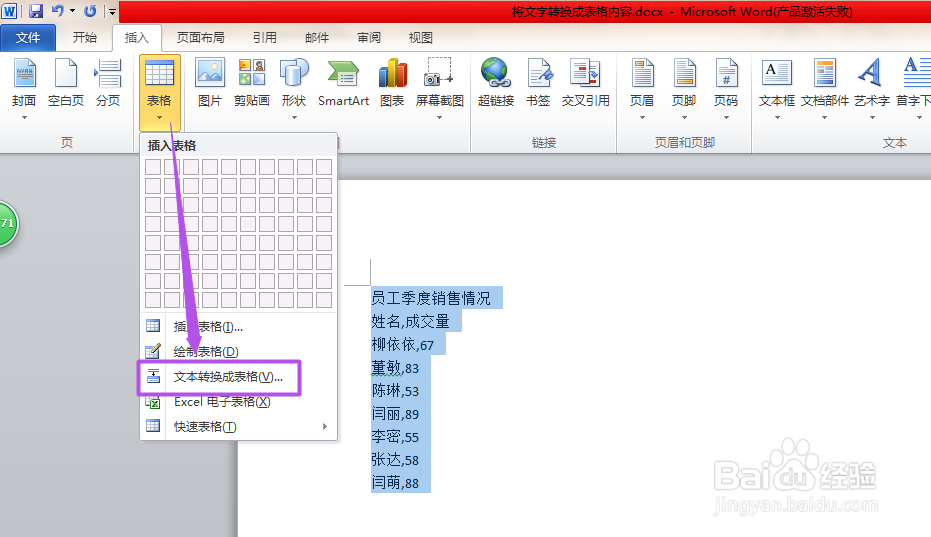This screenshot has width=931, height=537.
Task: Open the Undo history dropdown arrow
Action: pos(72,11)
